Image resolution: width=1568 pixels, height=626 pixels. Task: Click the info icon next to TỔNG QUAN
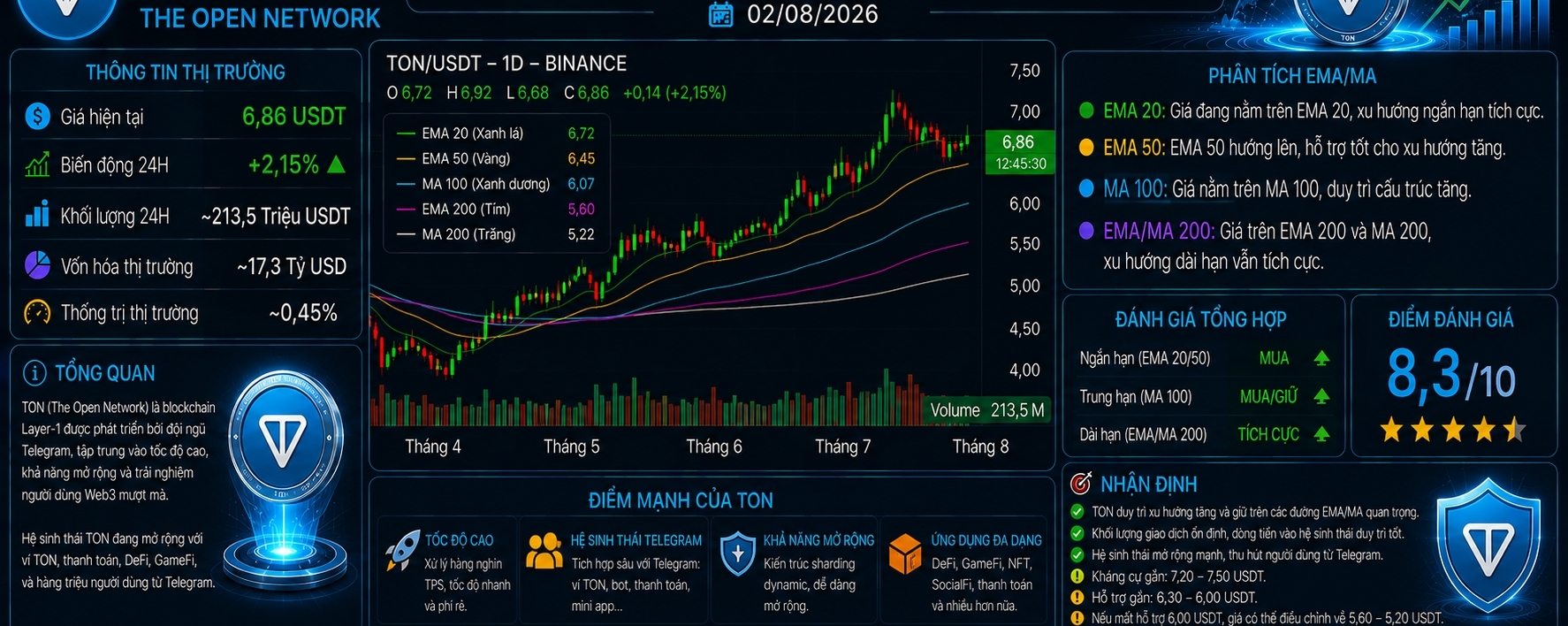[34, 373]
